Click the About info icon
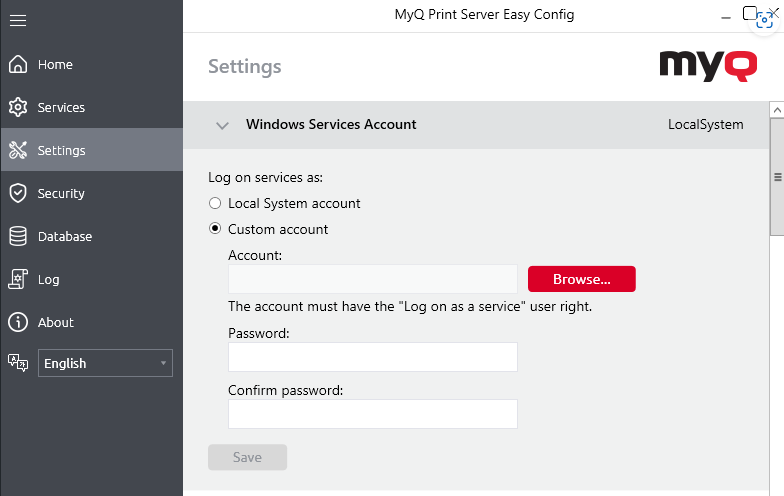Image resolution: width=784 pixels, height=496 pixels. (18, 322)
